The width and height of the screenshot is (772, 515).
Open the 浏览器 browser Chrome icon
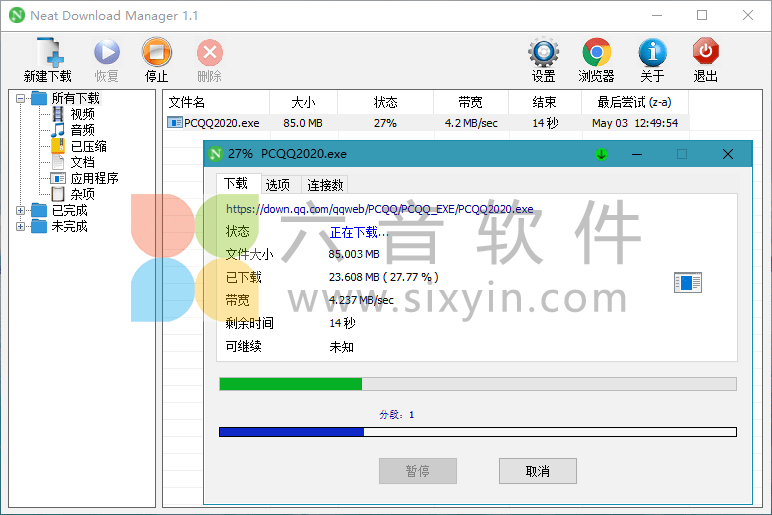596,52
